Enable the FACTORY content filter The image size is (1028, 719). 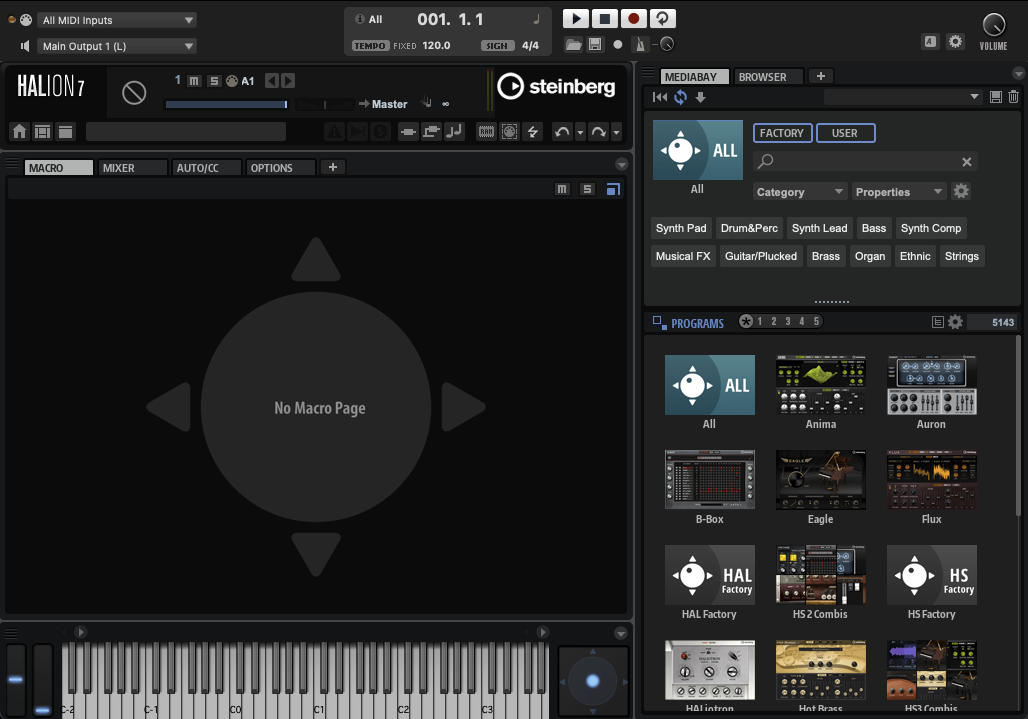[x=782, y=133]
